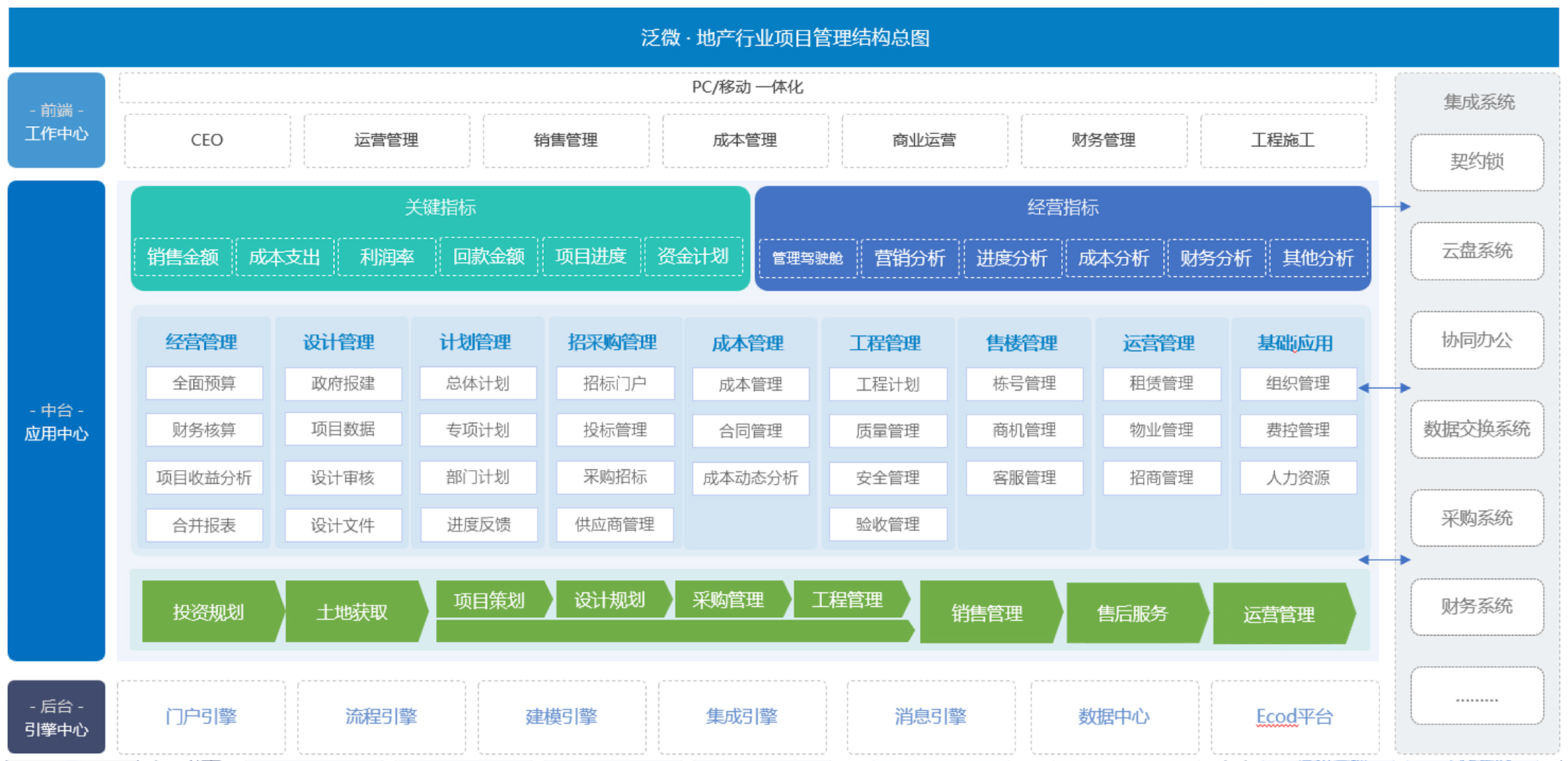Screen dimensions: 1568x761
Task: Click 成本动态分析 module
Action: pyautogui.click(x=750, y=477)
